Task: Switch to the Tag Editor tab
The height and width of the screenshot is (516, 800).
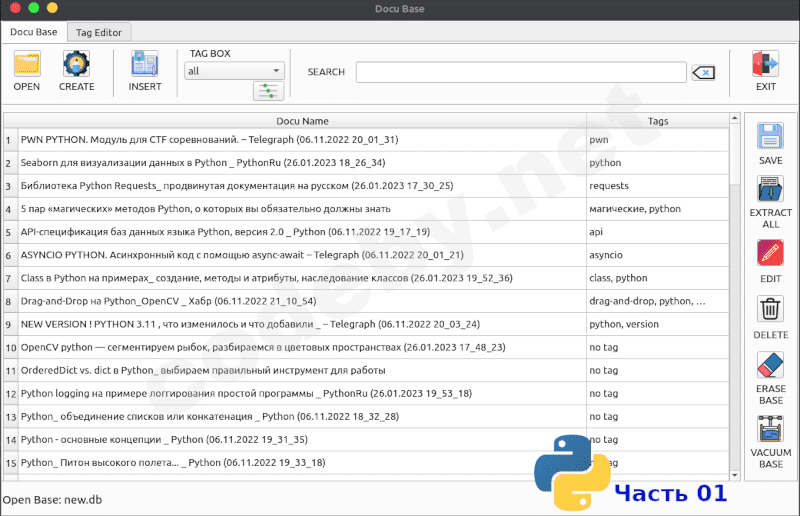Action: coord(99,32)
